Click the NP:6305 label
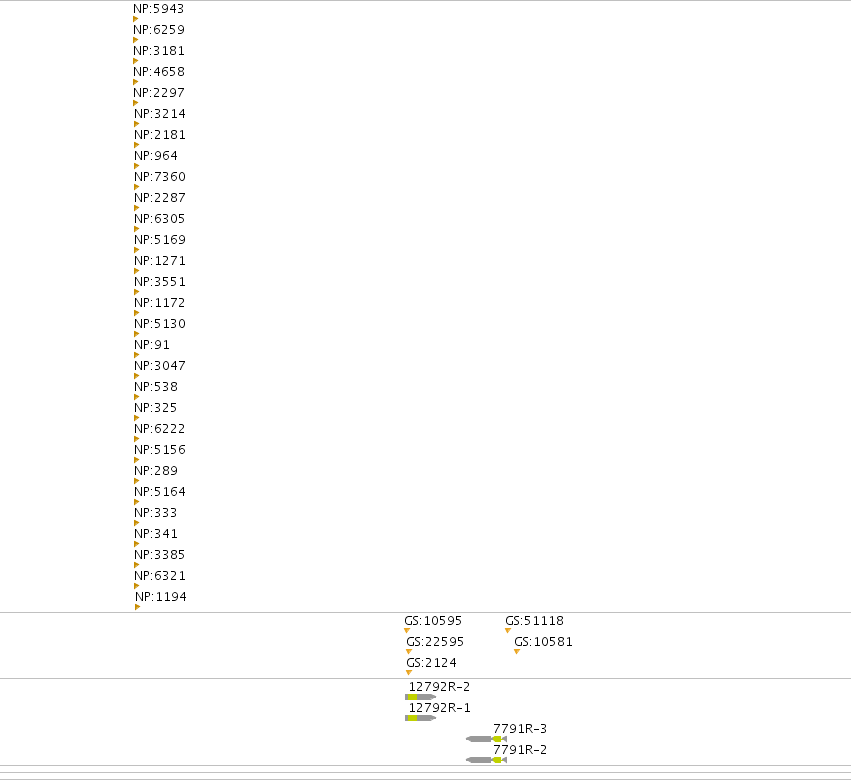The height and width of the screenshot is (780, 851). [x=160, y=219]
